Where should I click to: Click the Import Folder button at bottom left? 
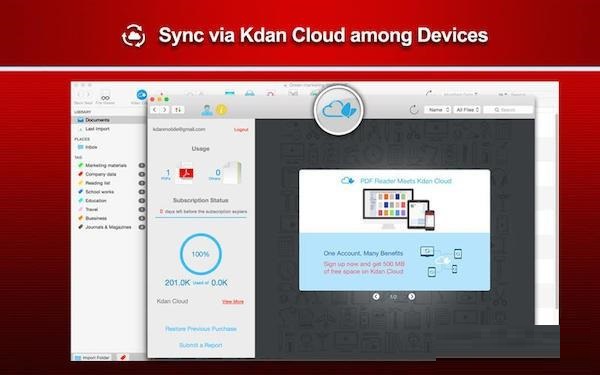[92, 357]
